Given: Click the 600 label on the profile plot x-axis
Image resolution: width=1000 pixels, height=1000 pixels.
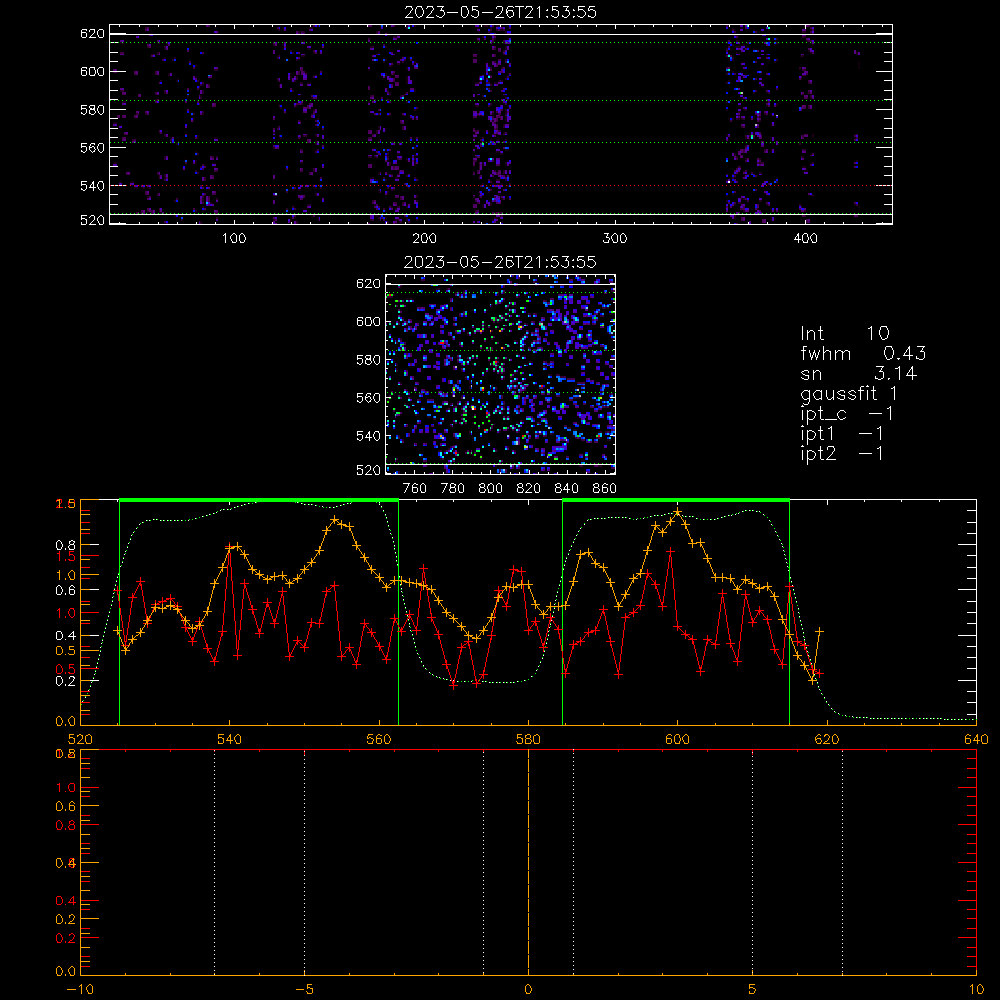Looking at the screenshot, I should coord(678,739).
